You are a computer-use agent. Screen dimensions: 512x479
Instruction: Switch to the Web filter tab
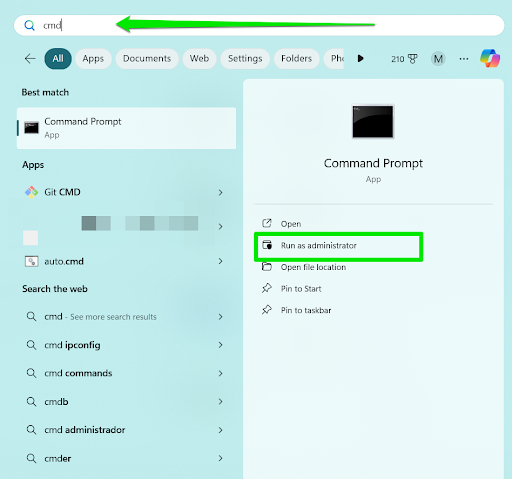click(199, 59)
